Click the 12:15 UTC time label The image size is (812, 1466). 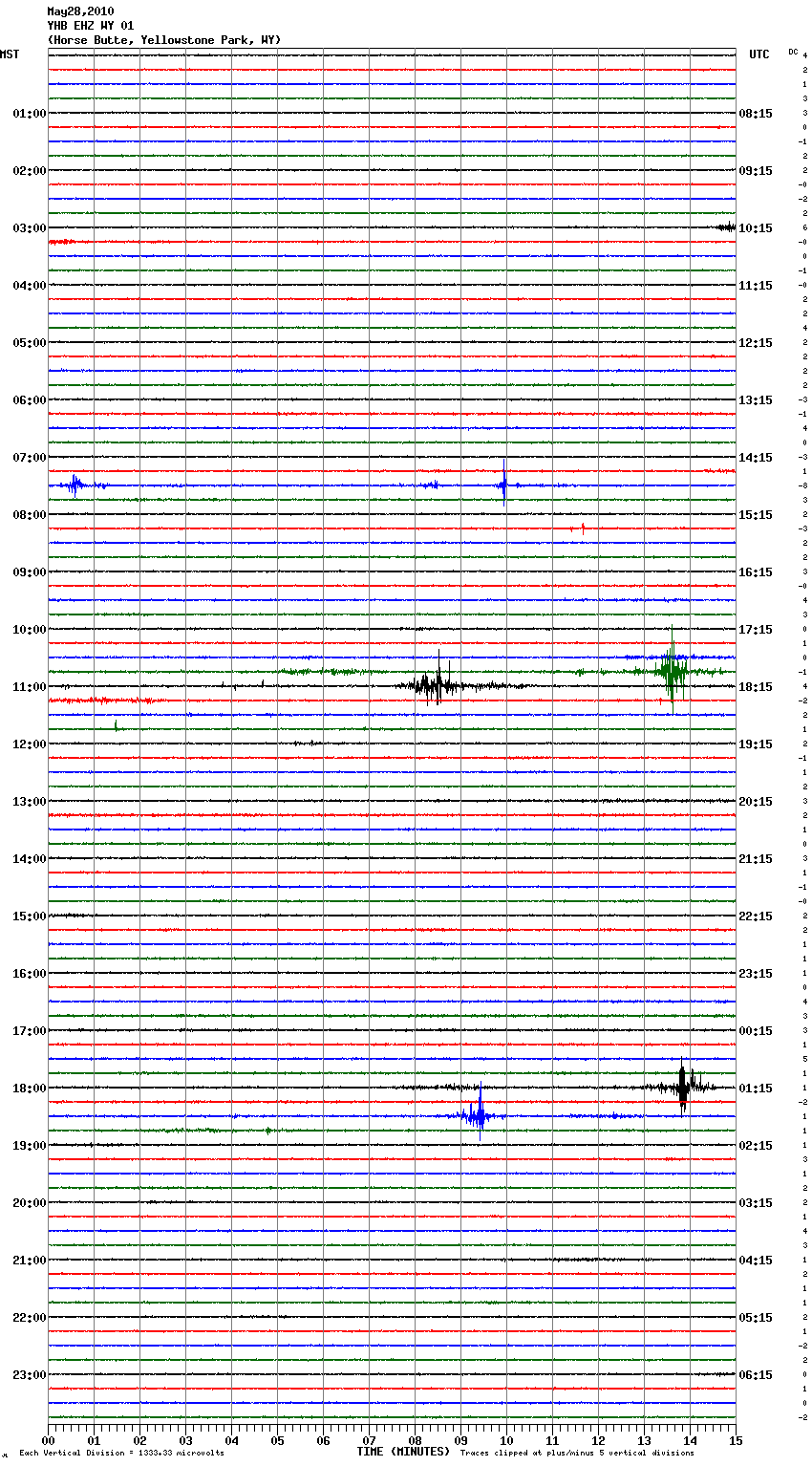point(756,343)
